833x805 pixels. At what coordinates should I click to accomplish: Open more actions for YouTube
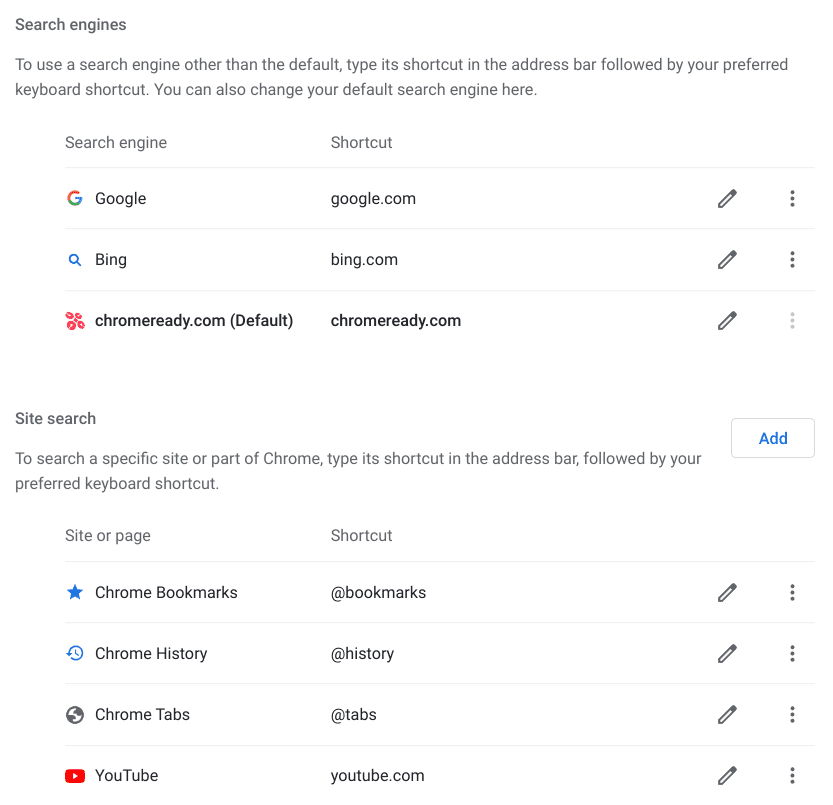coord(792,776)
